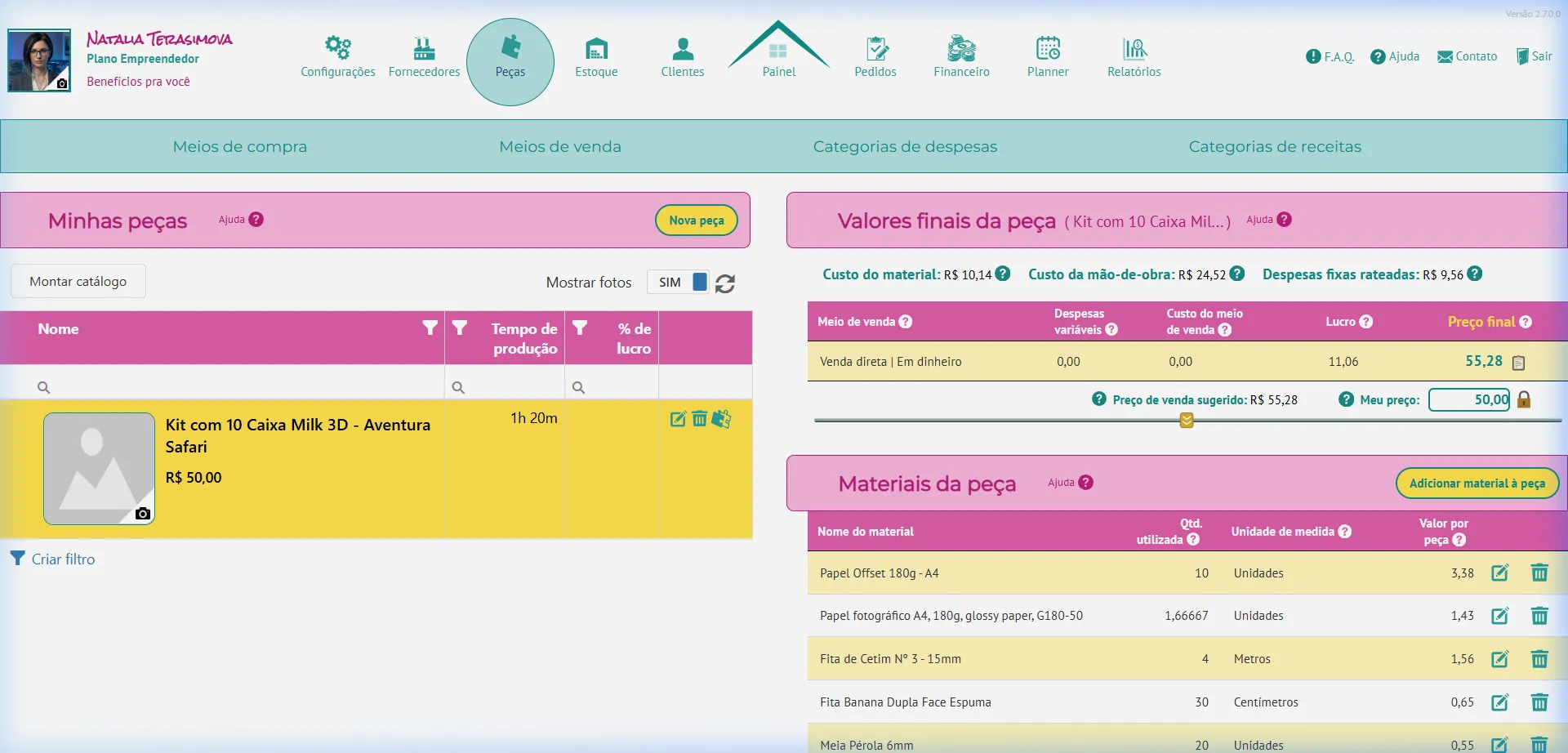
Task: Toggle the filter on the Nome column
Action: [430, 328]
